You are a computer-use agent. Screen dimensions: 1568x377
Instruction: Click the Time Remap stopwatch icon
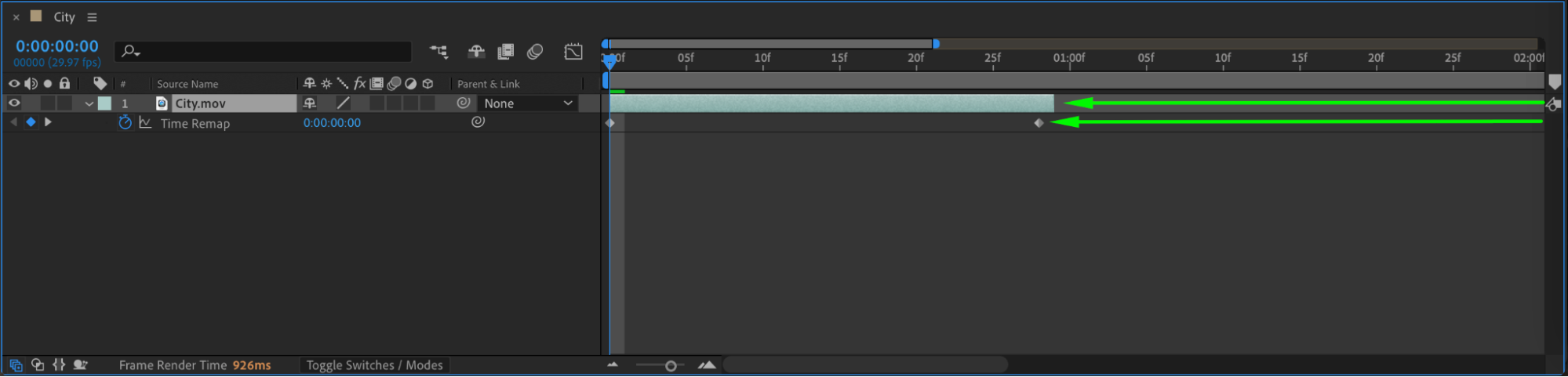point(125,122)
